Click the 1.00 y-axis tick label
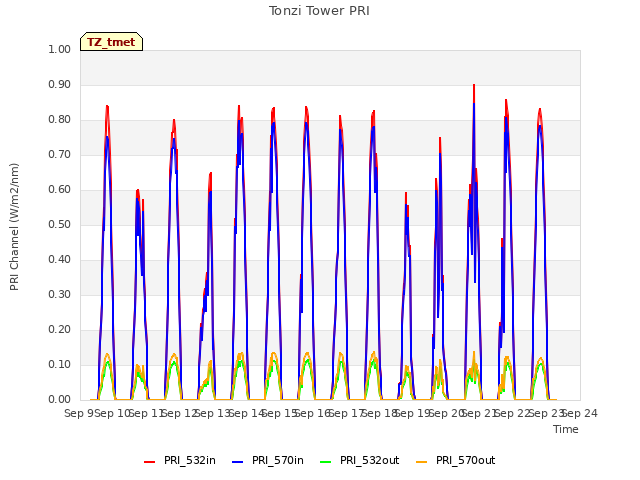The image size is (640, 480). 60,49
